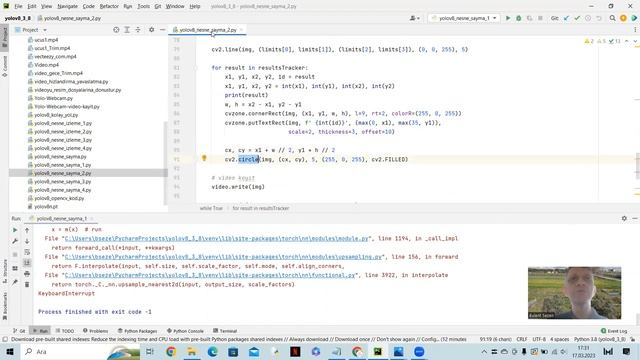Click the Windows Start button

pyautogui.click(x=10, y=352)
